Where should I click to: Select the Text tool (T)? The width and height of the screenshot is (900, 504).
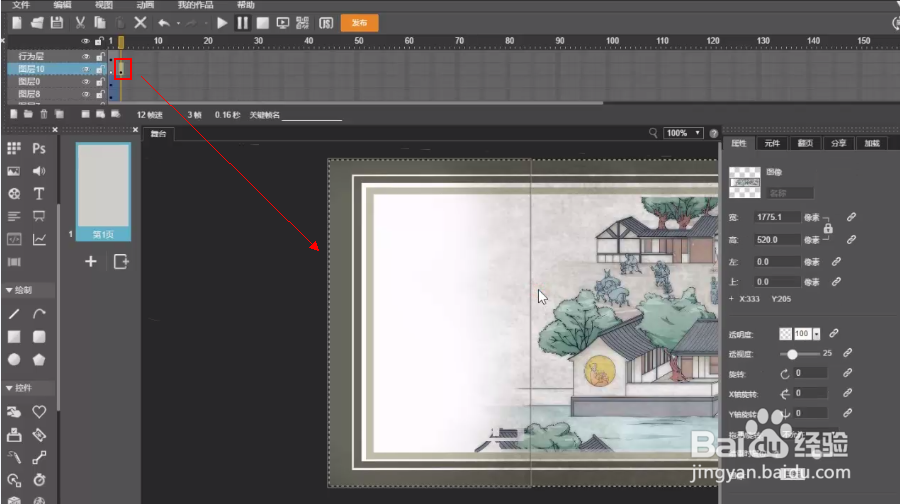[x=39, y=193]
